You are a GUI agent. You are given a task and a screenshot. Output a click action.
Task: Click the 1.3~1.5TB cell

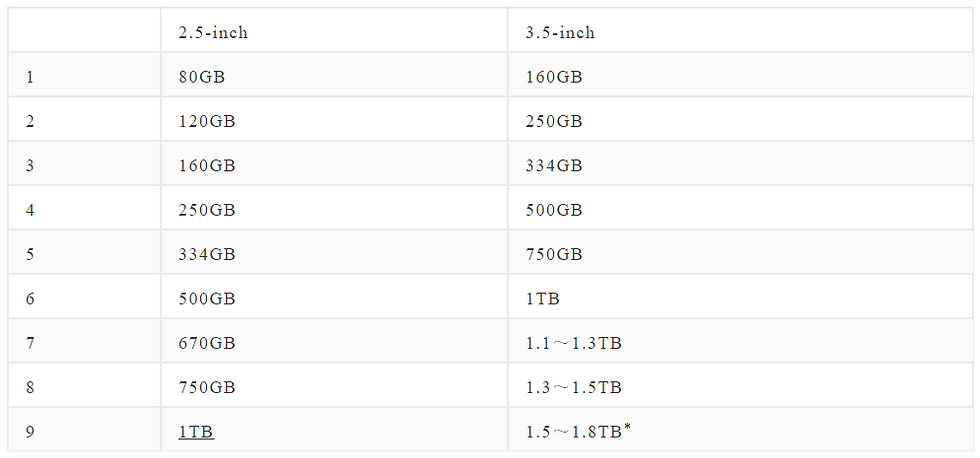tap(740, 386)
